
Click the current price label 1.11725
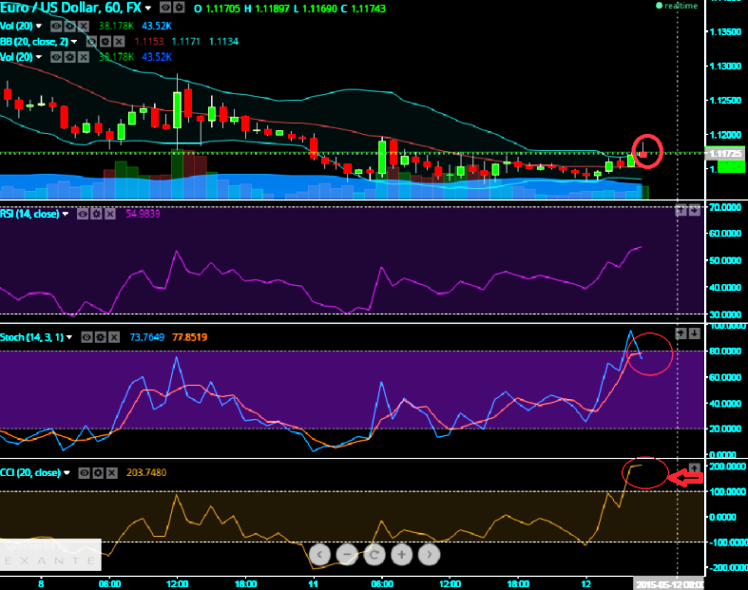(725, 154)
